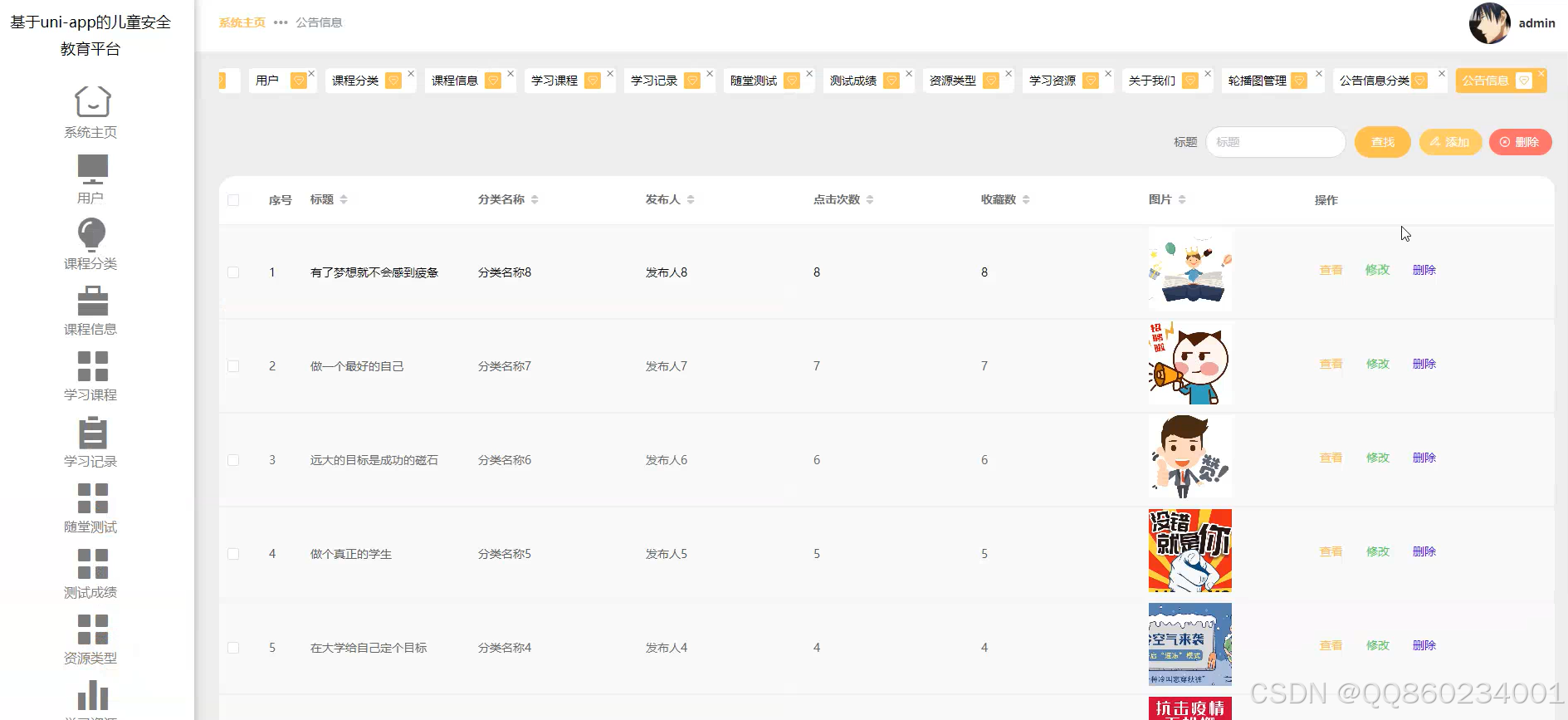Open the row 2 megaphone cartoon thumbnail
Screen dimensions: 1568x720
coord(1190,363)
